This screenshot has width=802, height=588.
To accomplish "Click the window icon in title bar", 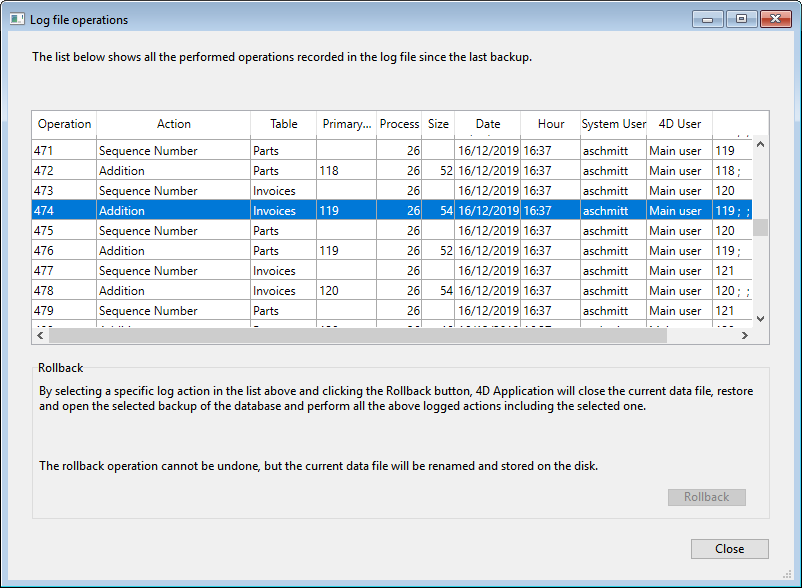I will (x=17, y=19).
